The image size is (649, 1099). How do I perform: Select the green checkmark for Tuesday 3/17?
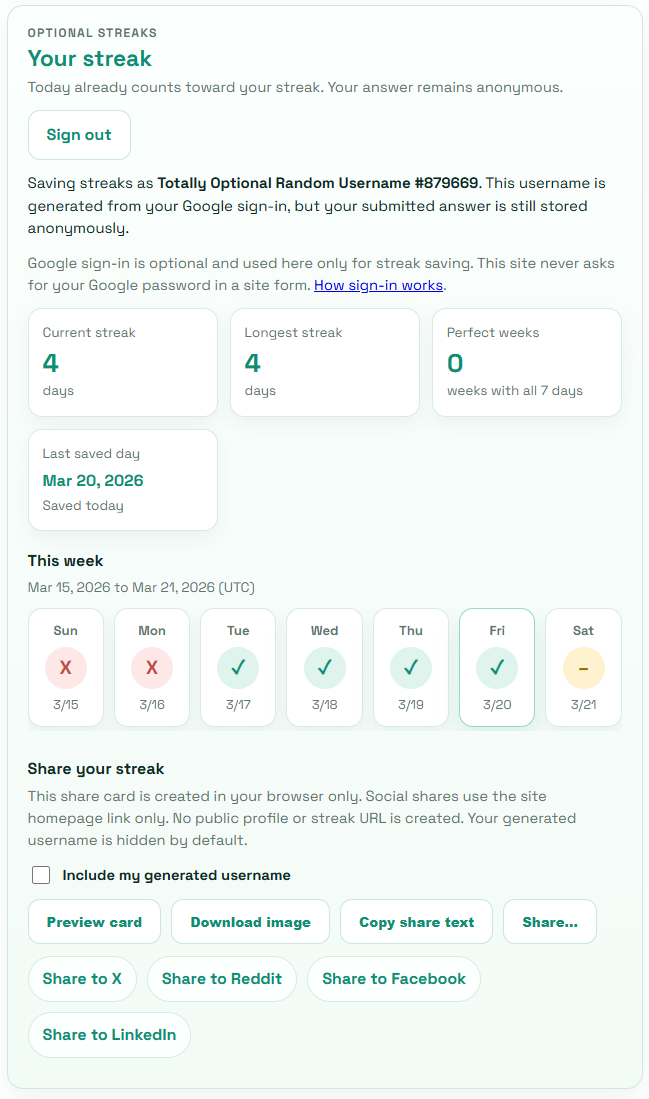[x=238, y=668]
